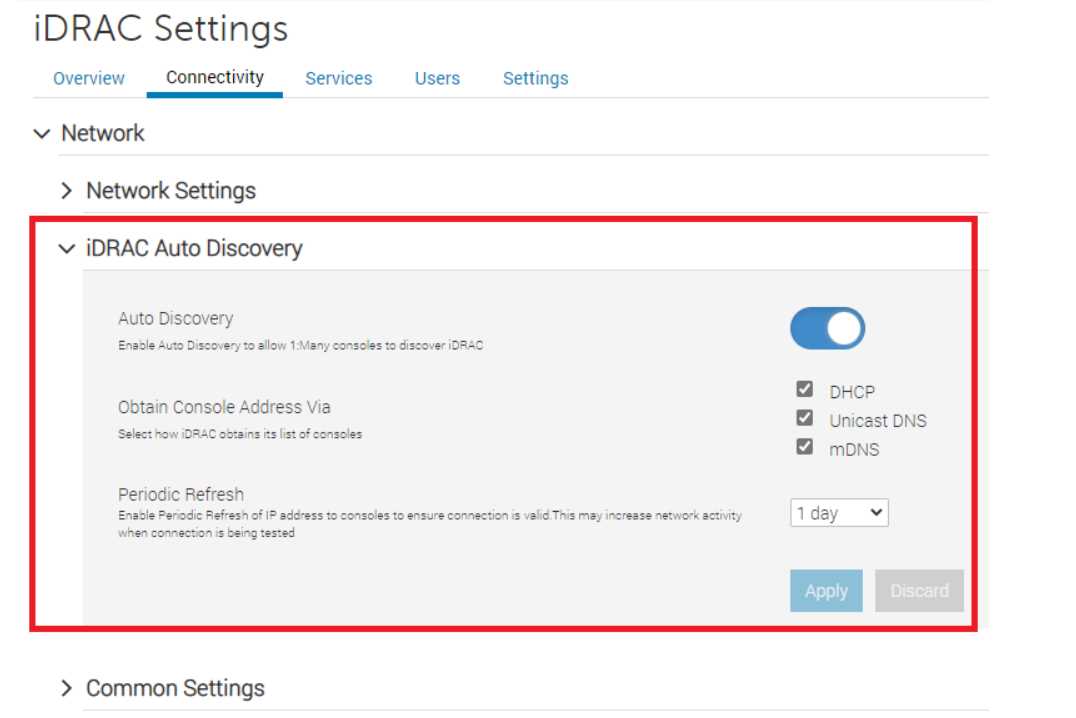Collapse the iDRAC Auto Discovery heading text
This screenshot has width=1076, height=718.
pos(194,249)
